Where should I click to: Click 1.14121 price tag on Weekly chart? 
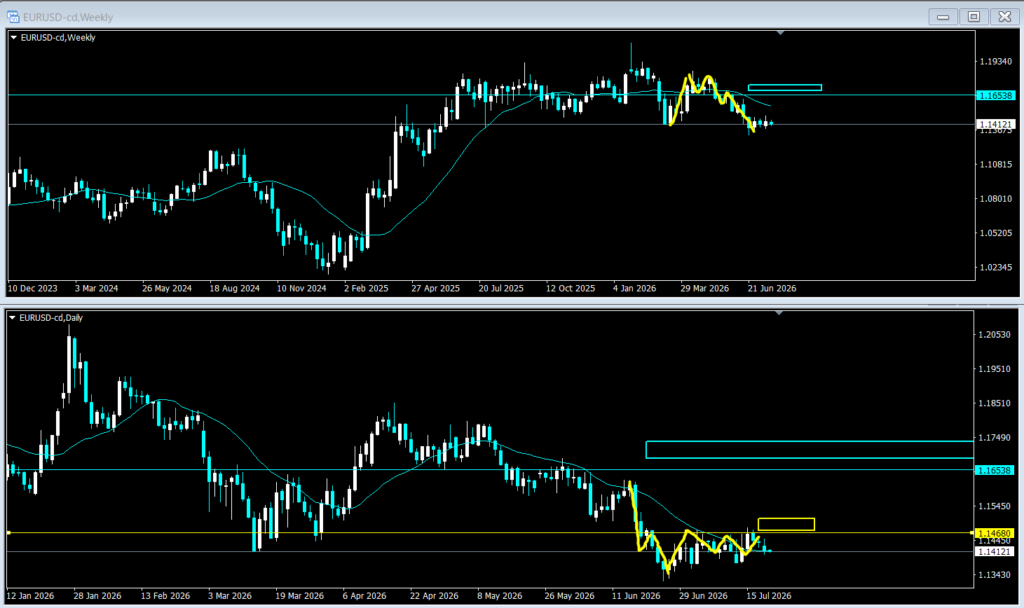[996, 124]
